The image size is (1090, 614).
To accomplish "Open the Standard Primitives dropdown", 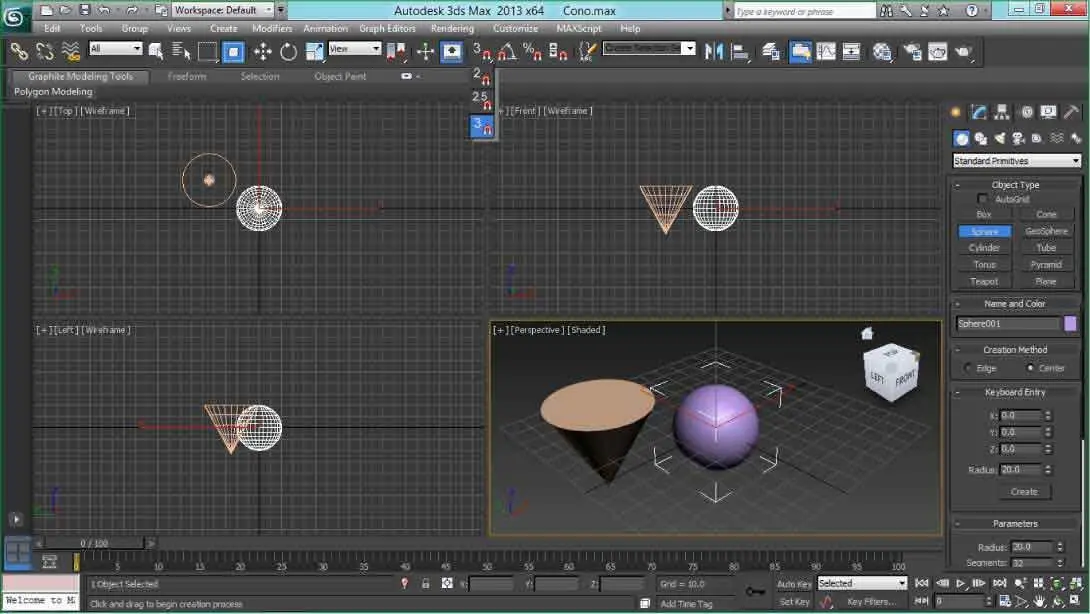I will click(x=1016, y=161).
